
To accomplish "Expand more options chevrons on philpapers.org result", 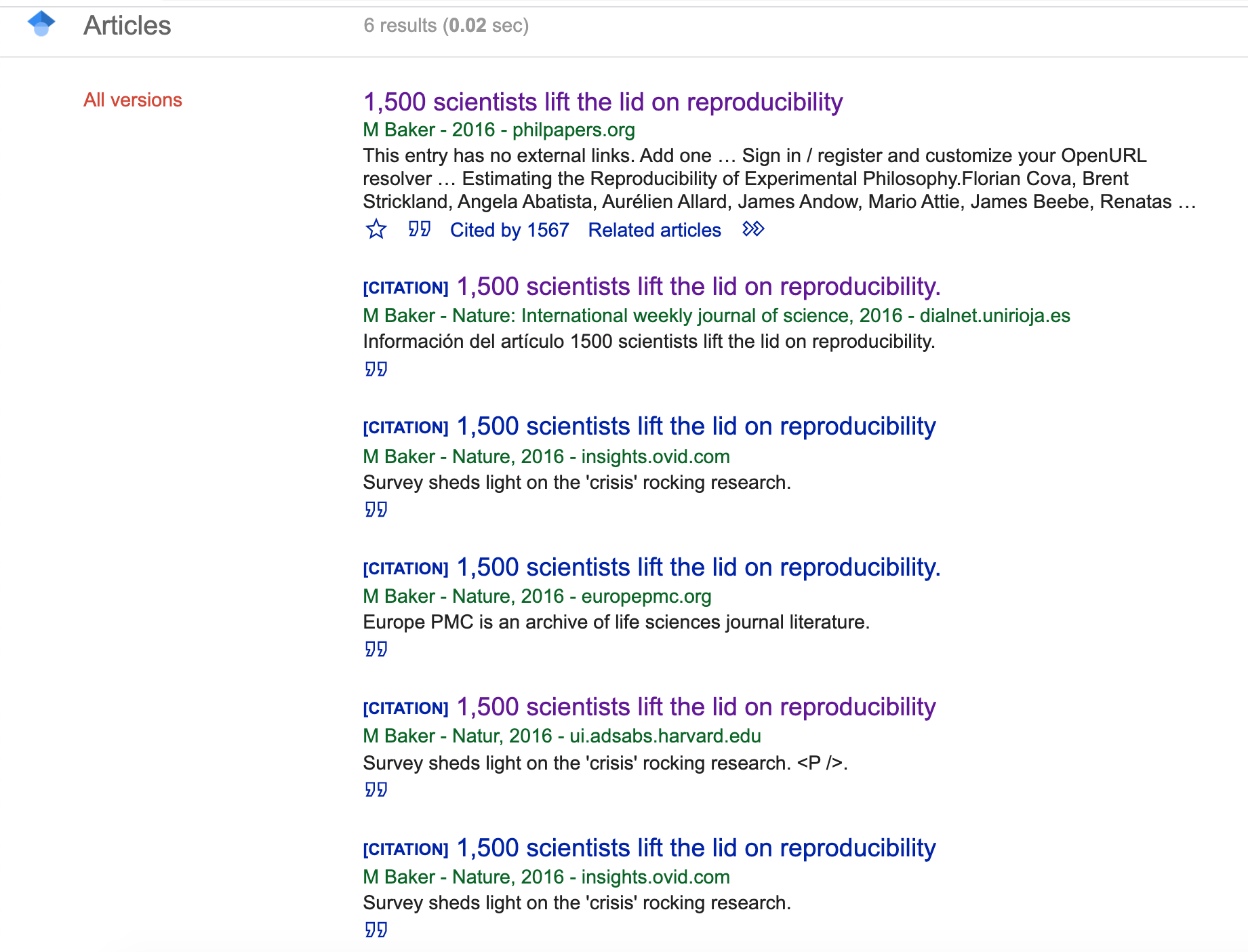I will tap(753, 229).
